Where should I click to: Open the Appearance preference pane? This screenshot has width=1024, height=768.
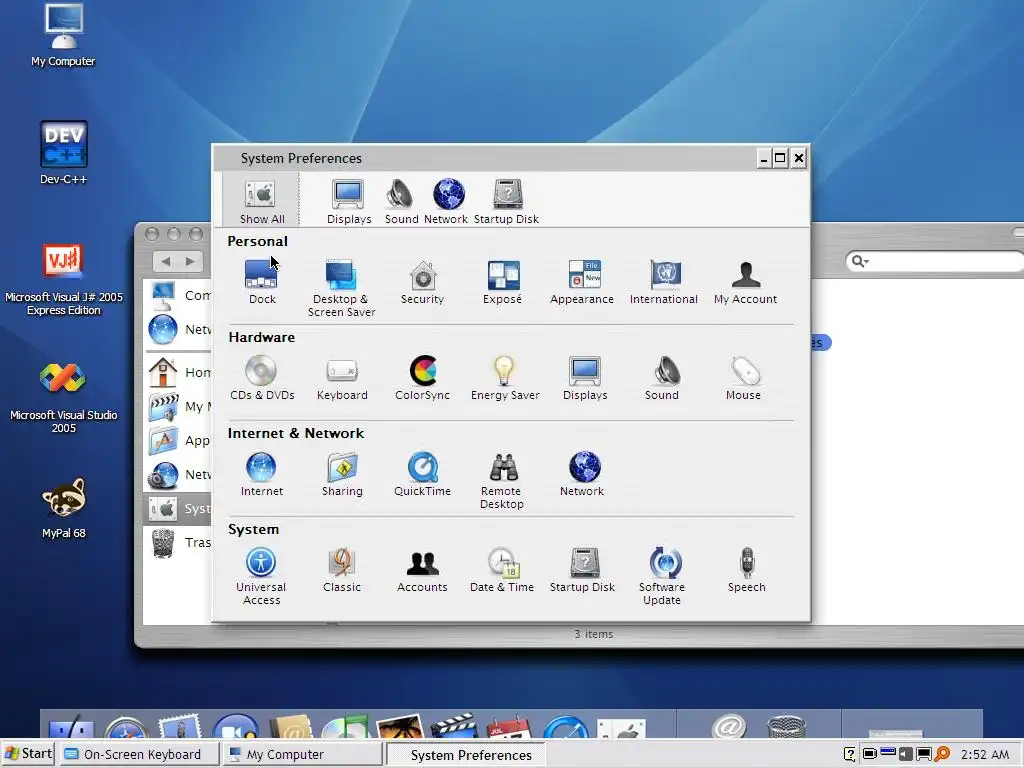point(583,282)
